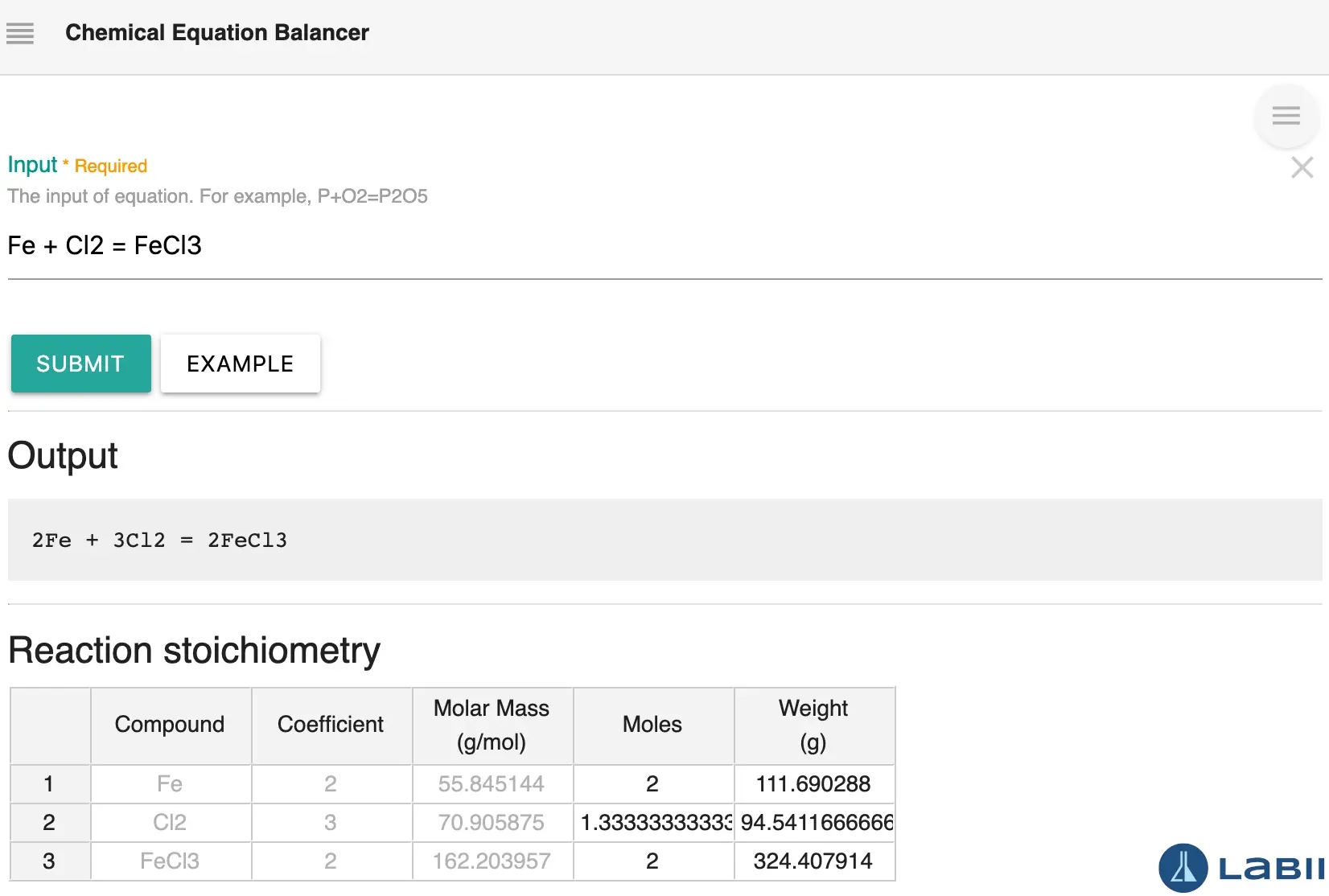Edit the Moles cell for Fe
This screenshot has height=896, width=1329.
(x=652, y=783)
